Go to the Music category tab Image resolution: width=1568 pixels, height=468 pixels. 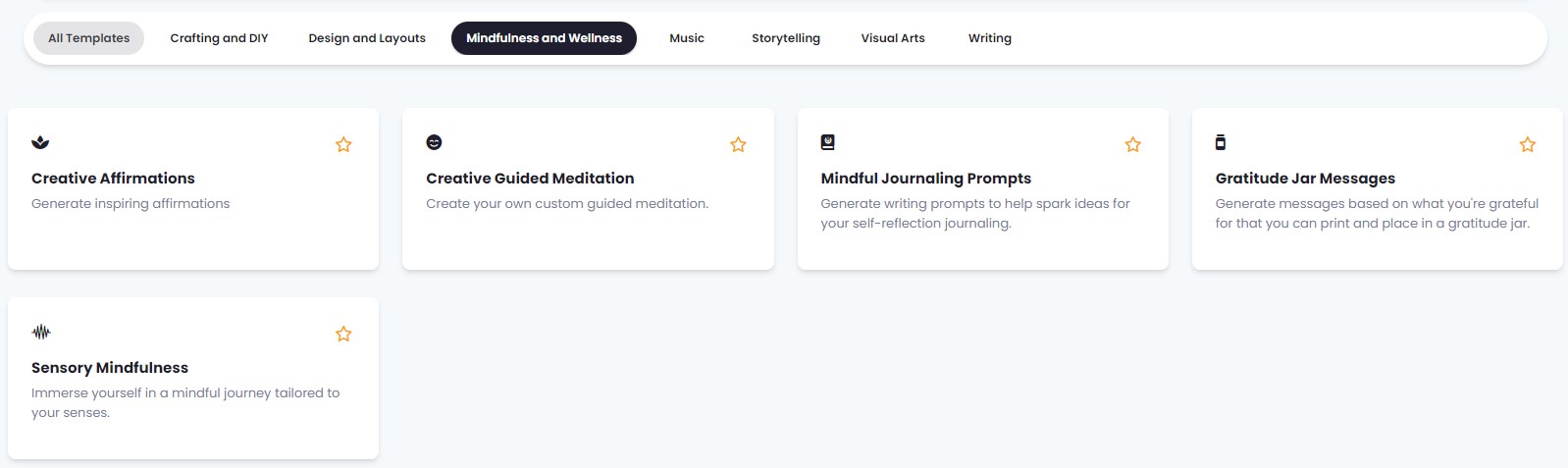pos(687,38)
